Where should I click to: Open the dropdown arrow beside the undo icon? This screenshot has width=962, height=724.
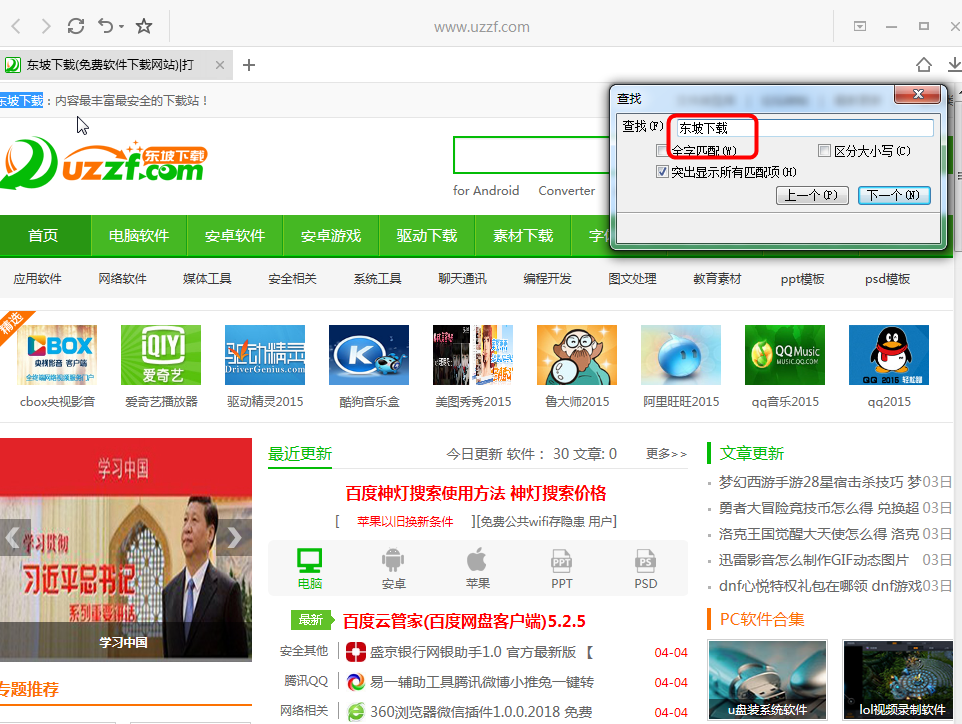[x=121, y=26]
